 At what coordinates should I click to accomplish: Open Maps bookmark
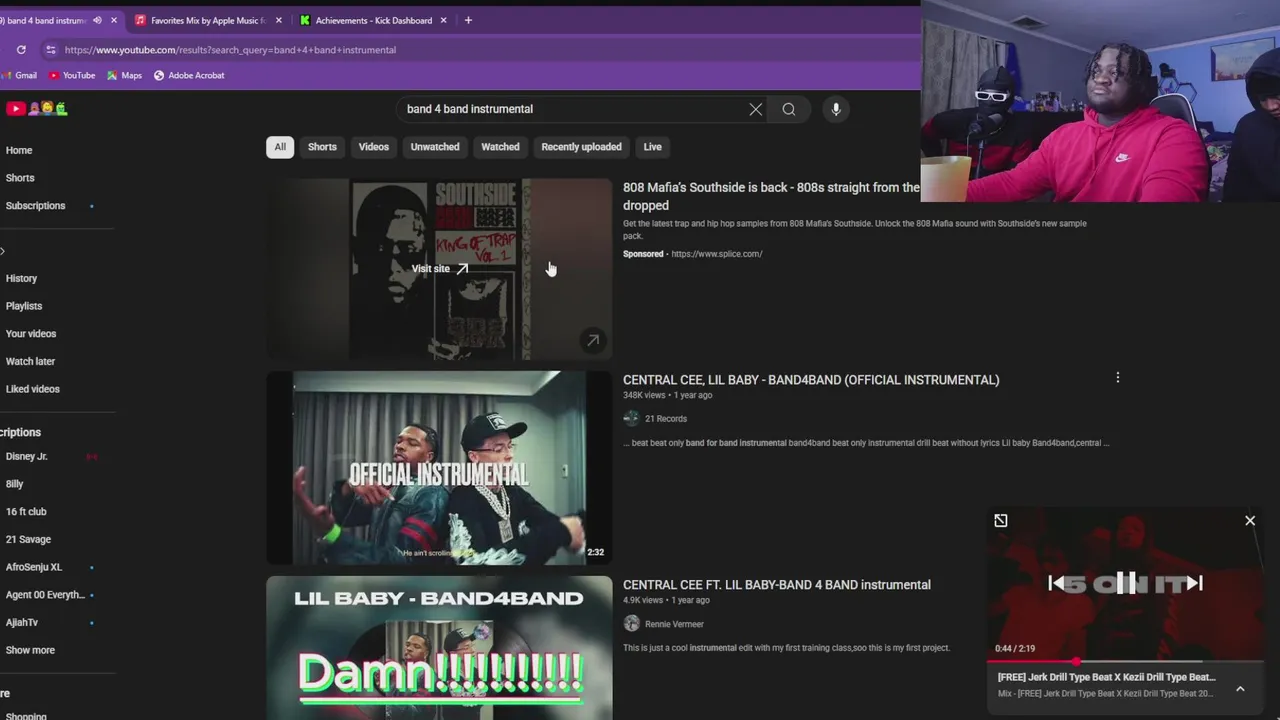coord(125,75)
